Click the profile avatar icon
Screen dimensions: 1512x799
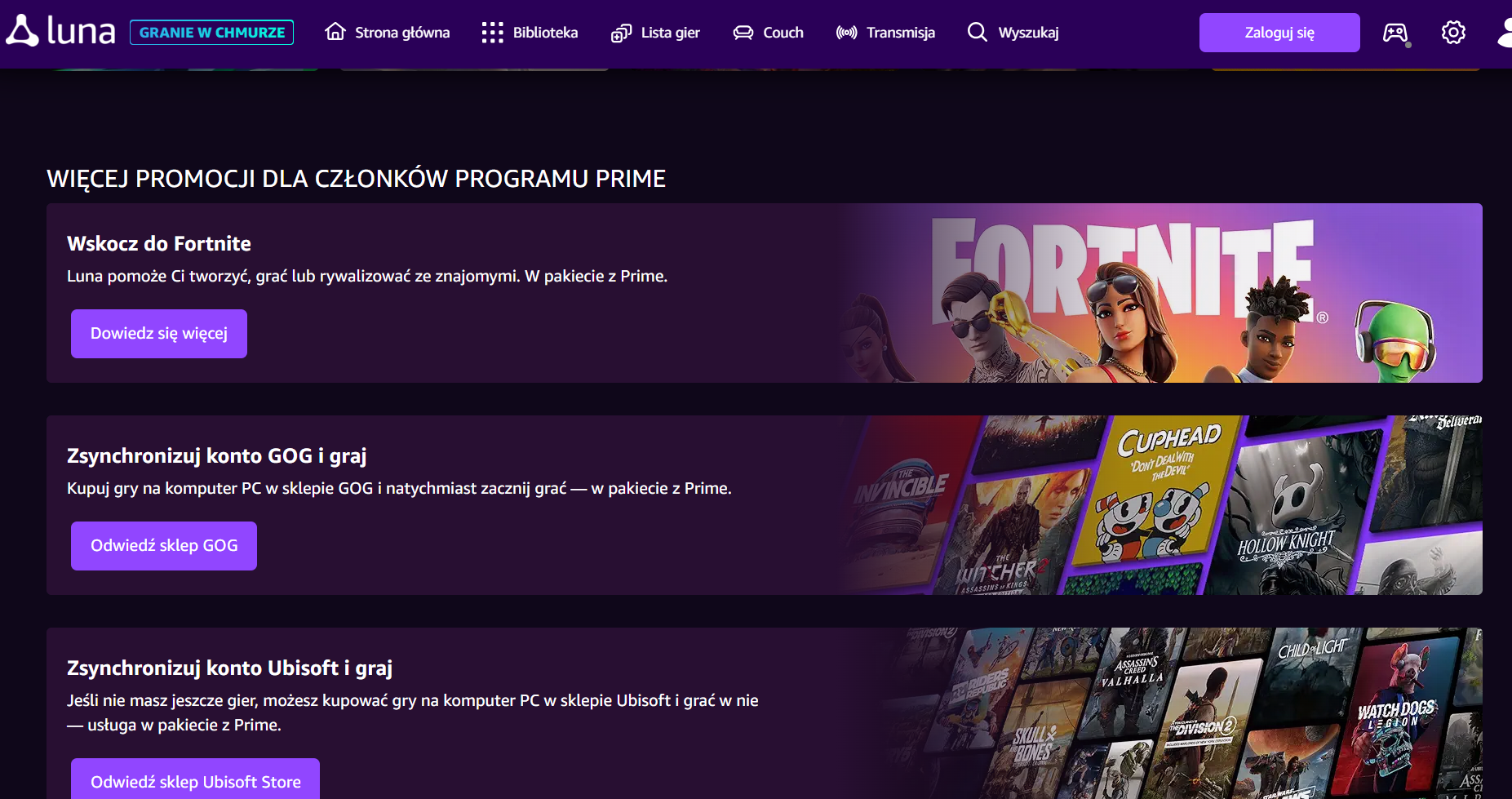(1505, 33)
